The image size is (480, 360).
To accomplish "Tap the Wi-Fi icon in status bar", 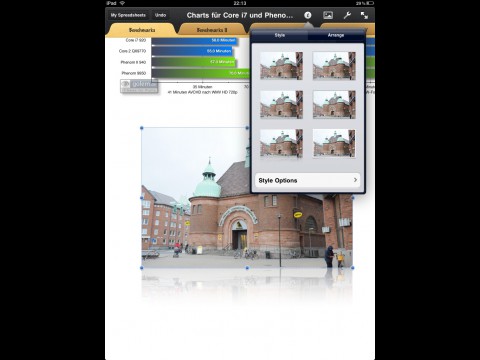I will pos(122,3).
